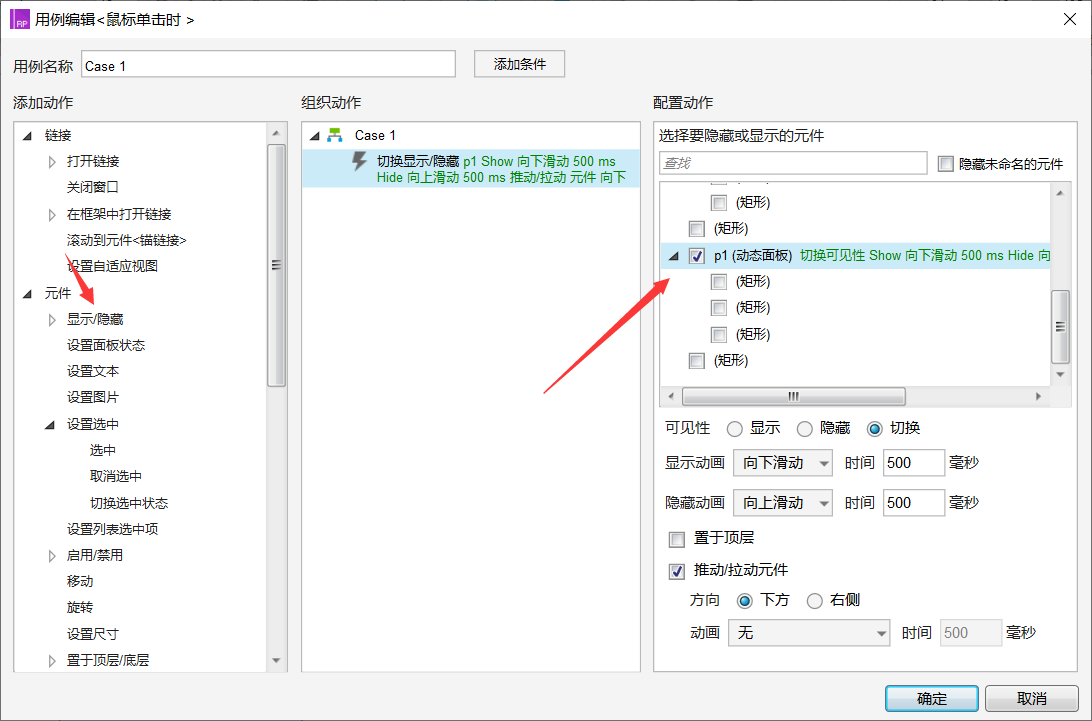Select the 移动 action
Viewport: 1092px width, 721px height.
click(79, 582)
